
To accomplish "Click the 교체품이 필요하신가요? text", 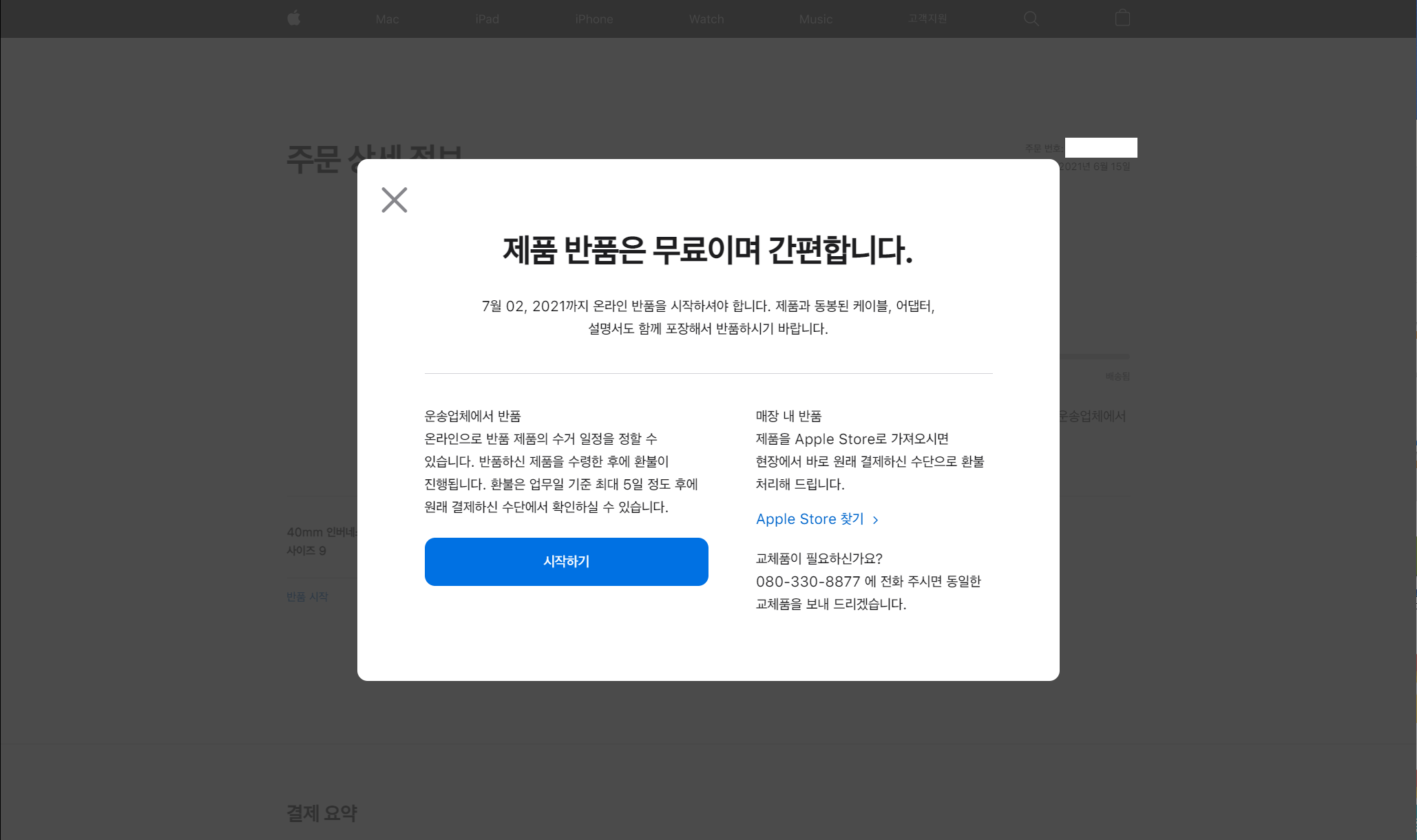I will click(x=819, y=558).
